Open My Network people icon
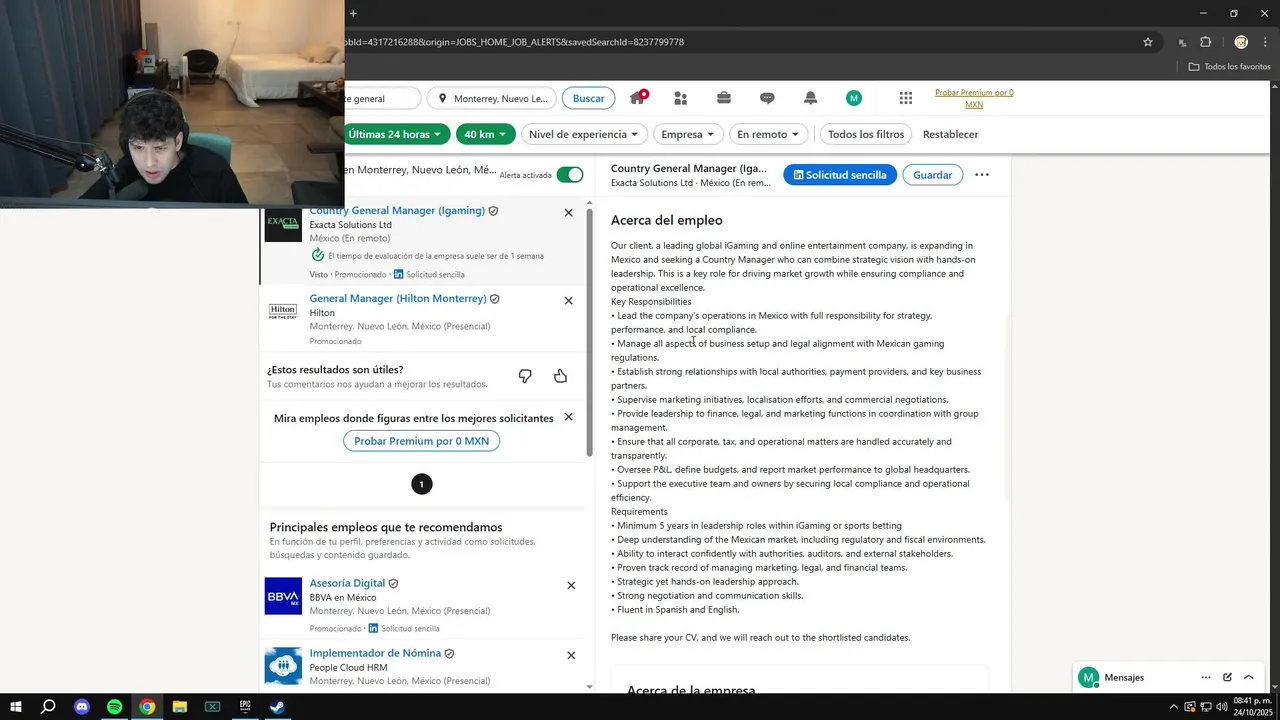 pos(681,98)
